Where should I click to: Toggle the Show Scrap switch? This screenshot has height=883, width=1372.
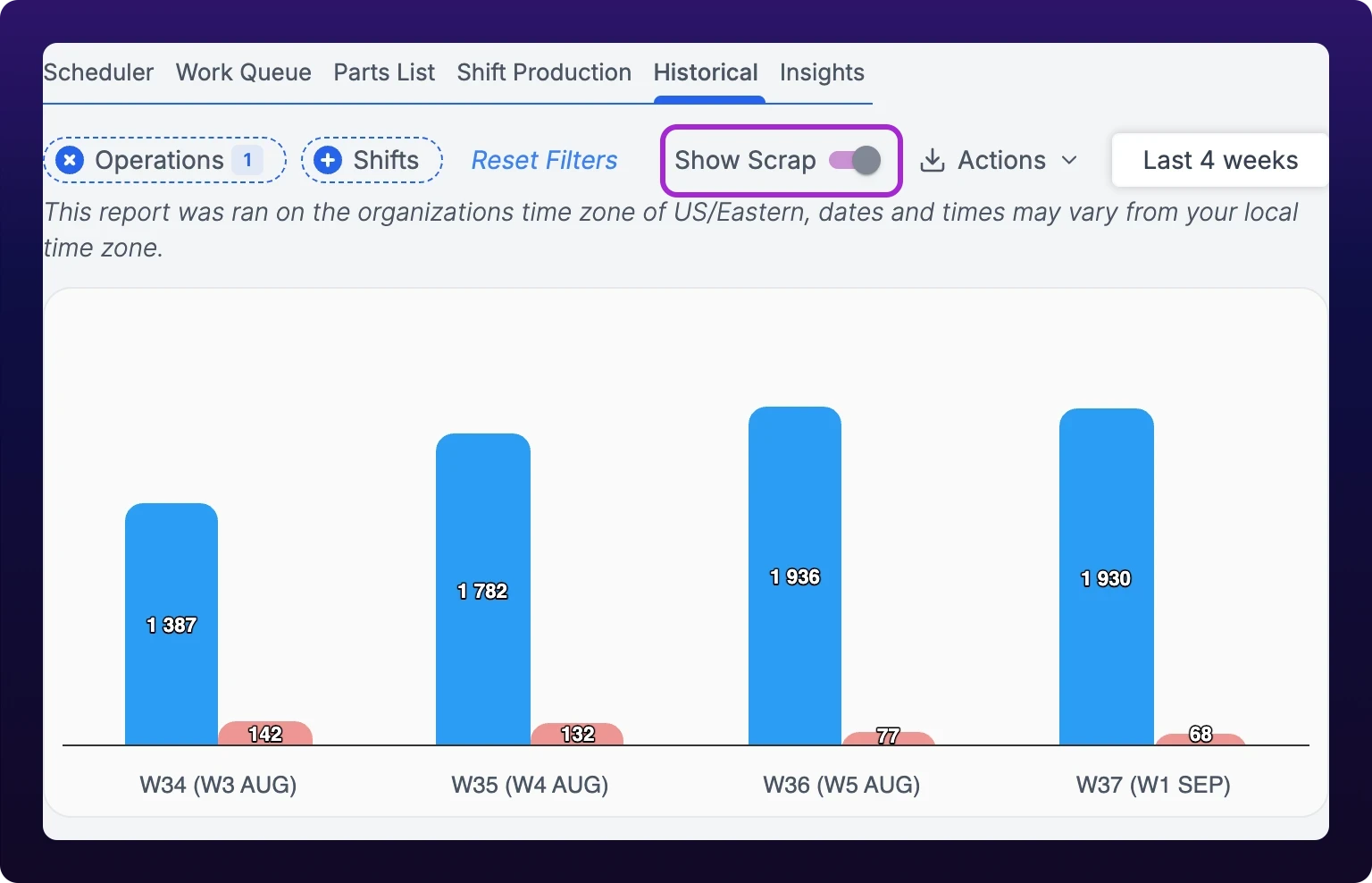855,160
